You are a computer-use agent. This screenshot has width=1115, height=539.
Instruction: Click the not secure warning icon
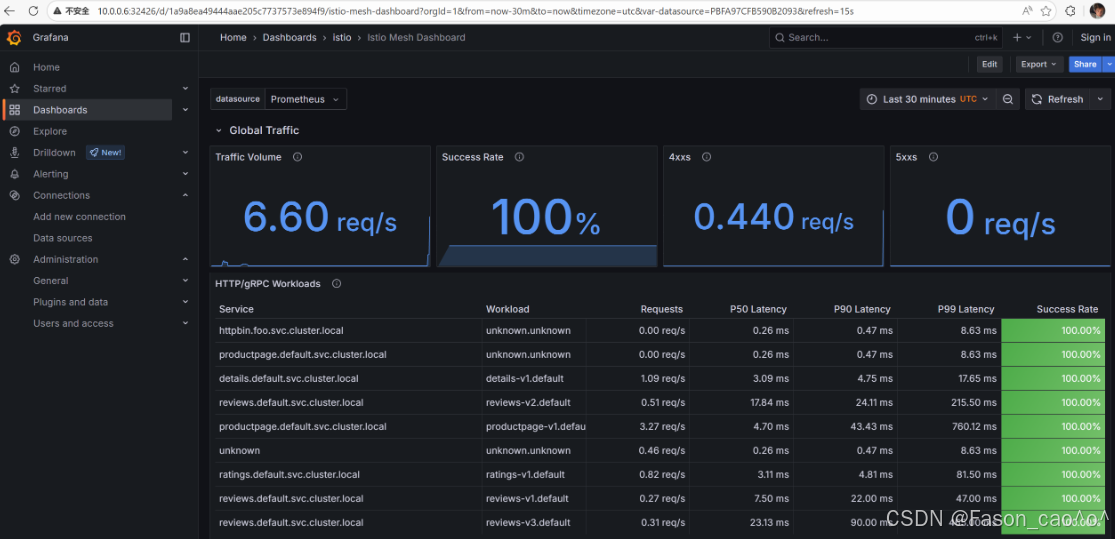click(57, 11)
